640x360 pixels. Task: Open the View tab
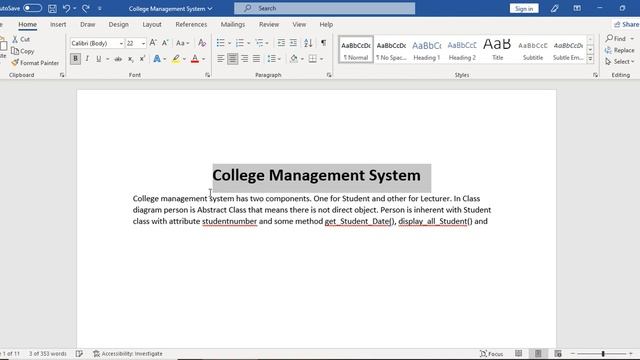(x=299, y=24)
